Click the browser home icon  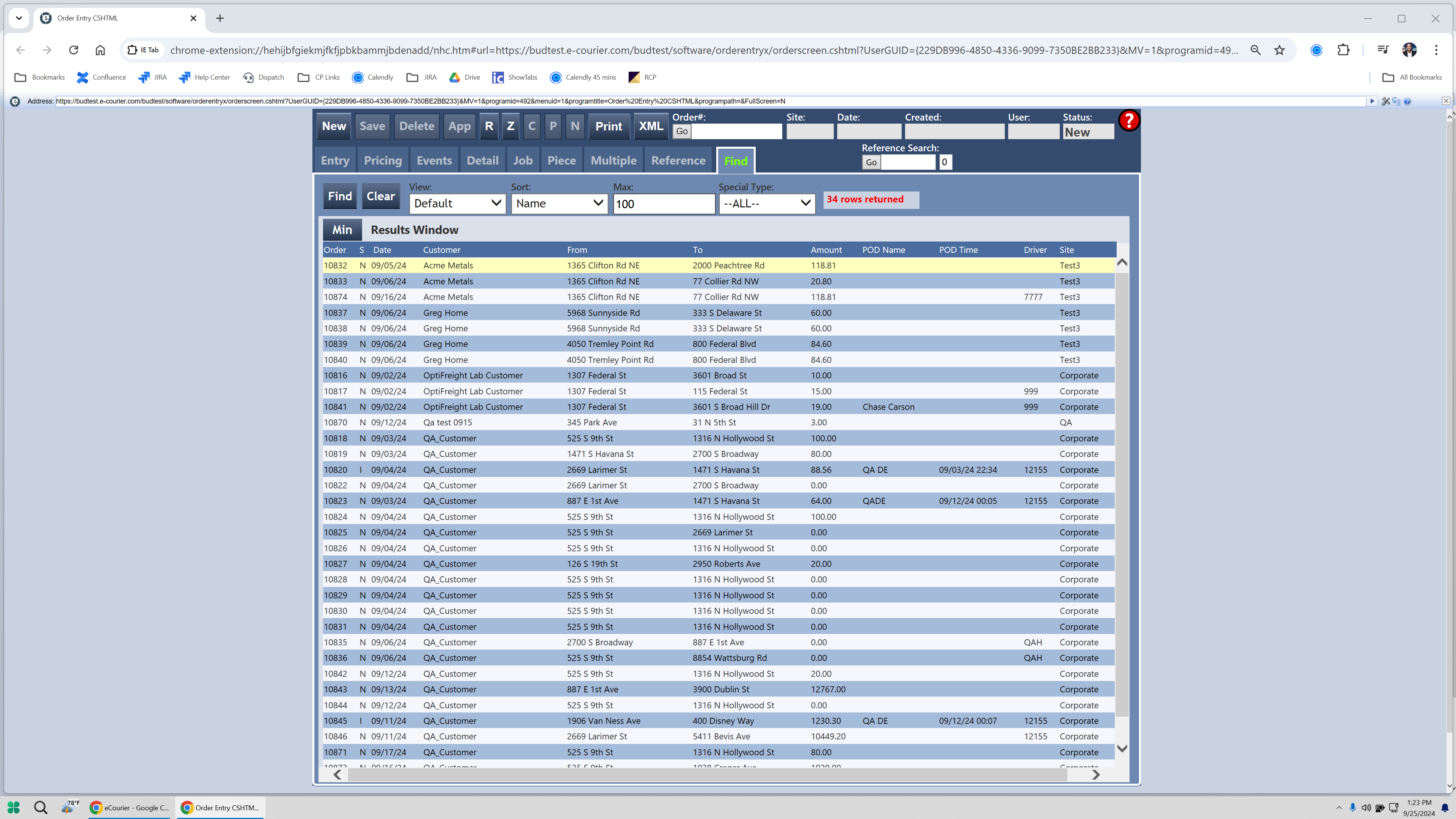point(100,50)
